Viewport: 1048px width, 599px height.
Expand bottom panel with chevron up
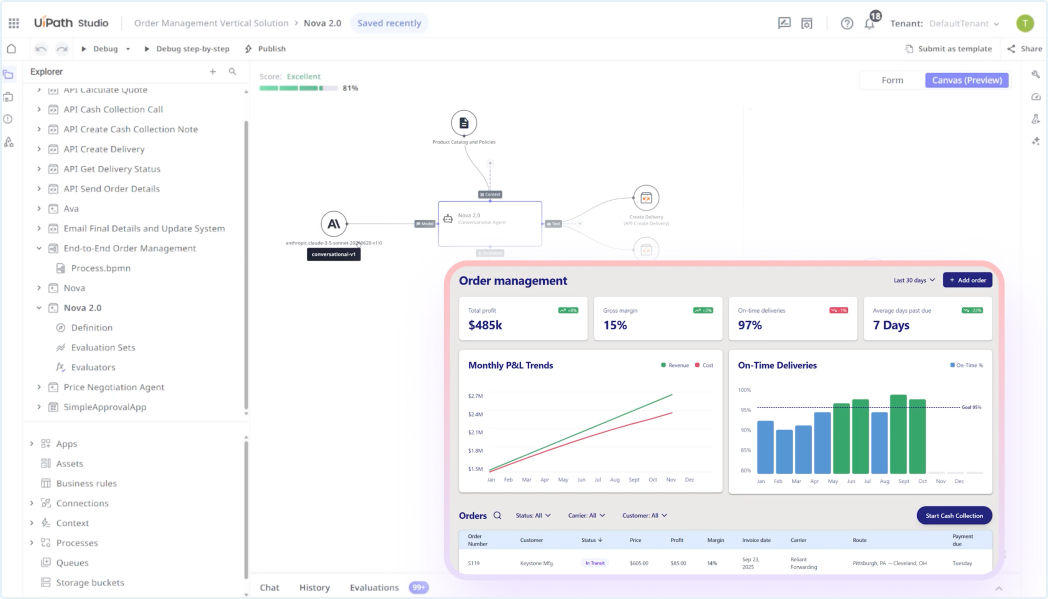999,588
